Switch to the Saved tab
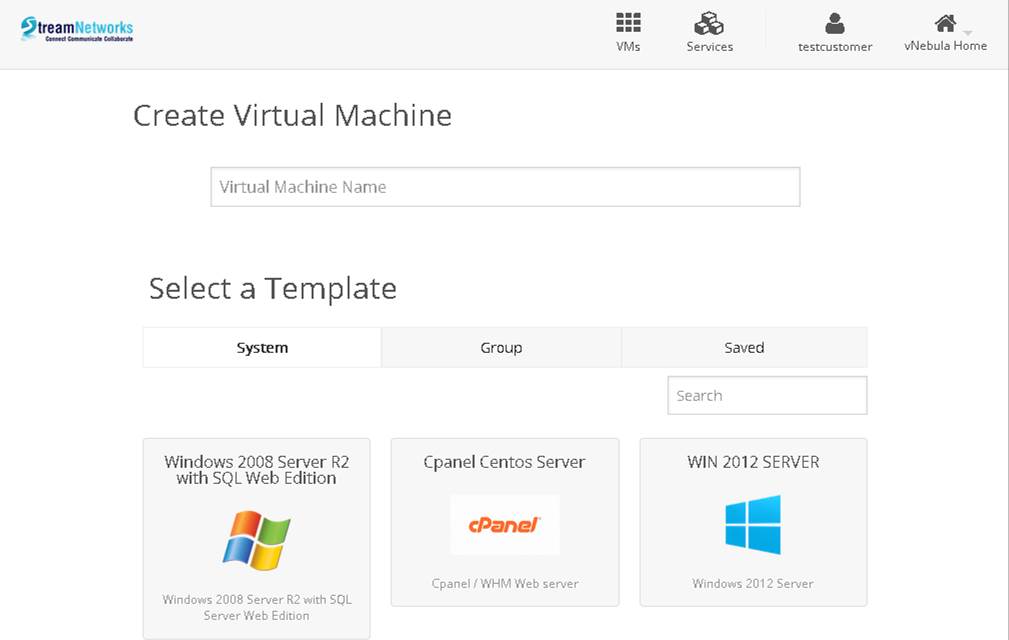 (743, 347)
